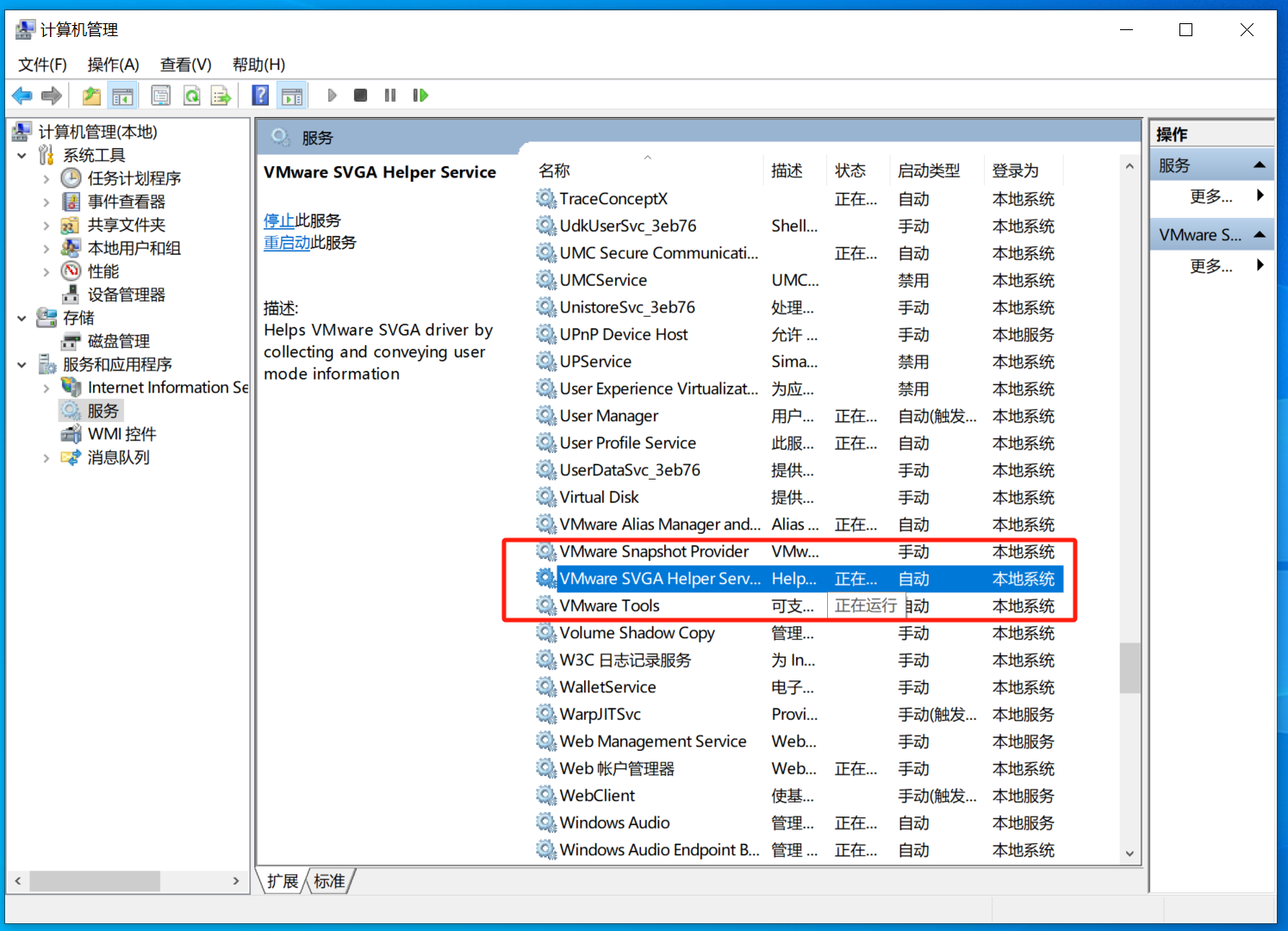
Task: Click the Refresh toolbar icon
Action: (191, 96)
